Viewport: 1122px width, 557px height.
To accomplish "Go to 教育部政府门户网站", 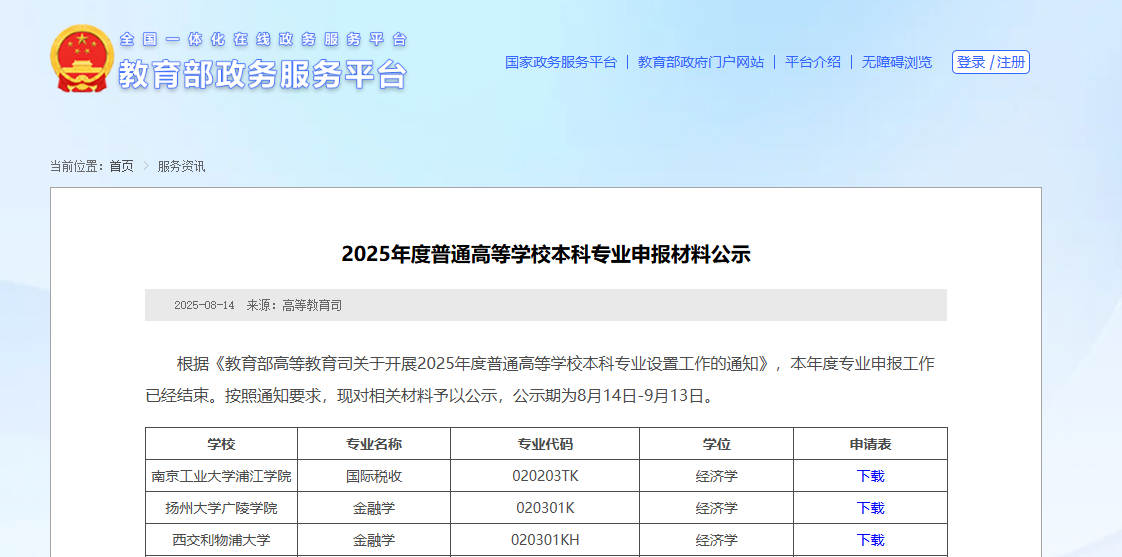I will (700, 62).
